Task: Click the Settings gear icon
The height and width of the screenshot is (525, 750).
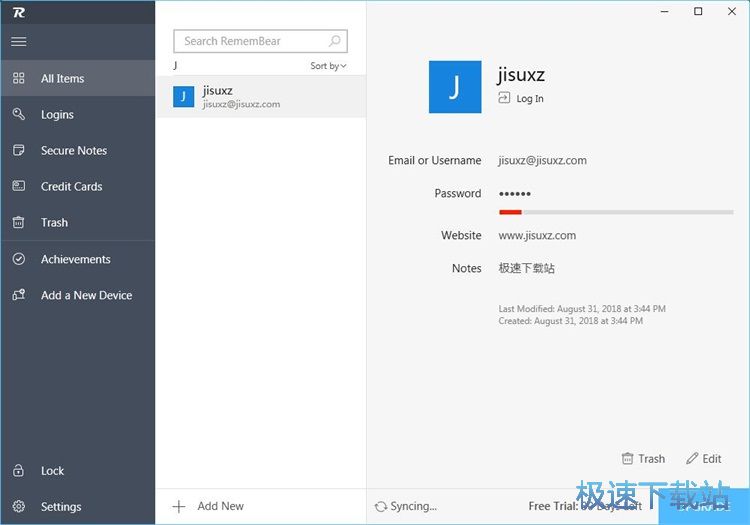Action: [19, 506]
